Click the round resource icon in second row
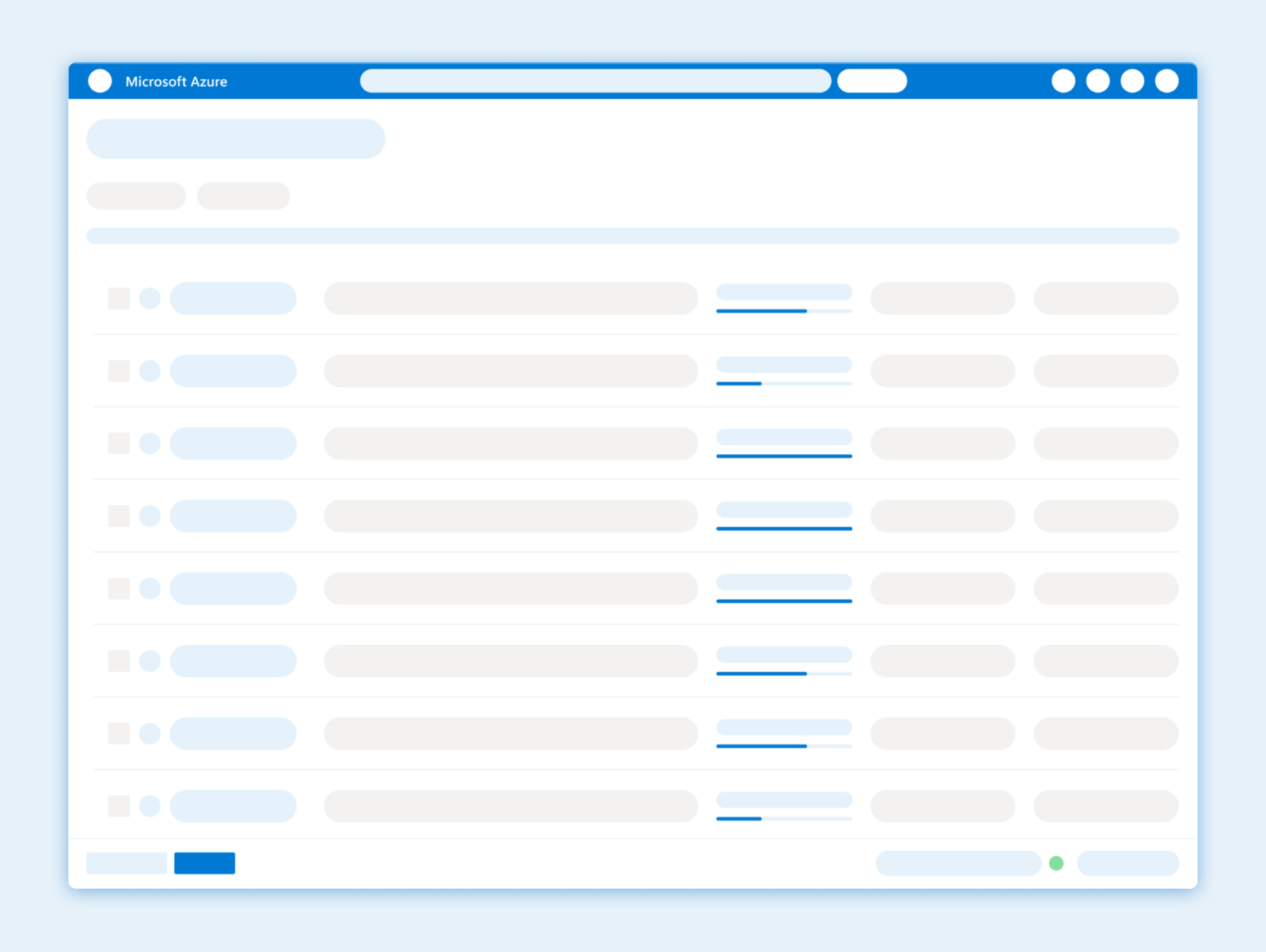 [x=150, y=371]
